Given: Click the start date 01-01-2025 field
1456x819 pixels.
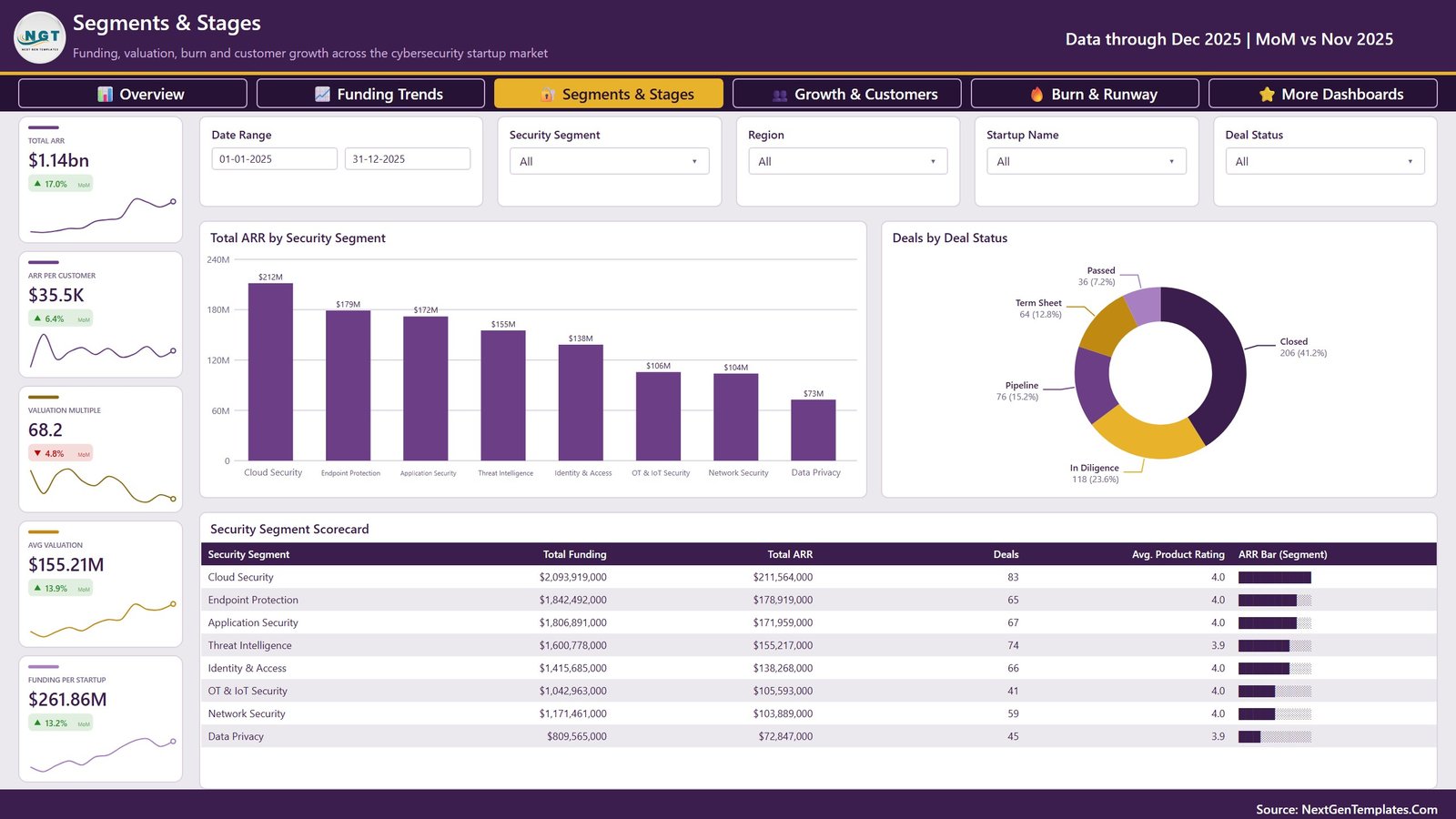Looking at the screenshot, I should 274,158.
